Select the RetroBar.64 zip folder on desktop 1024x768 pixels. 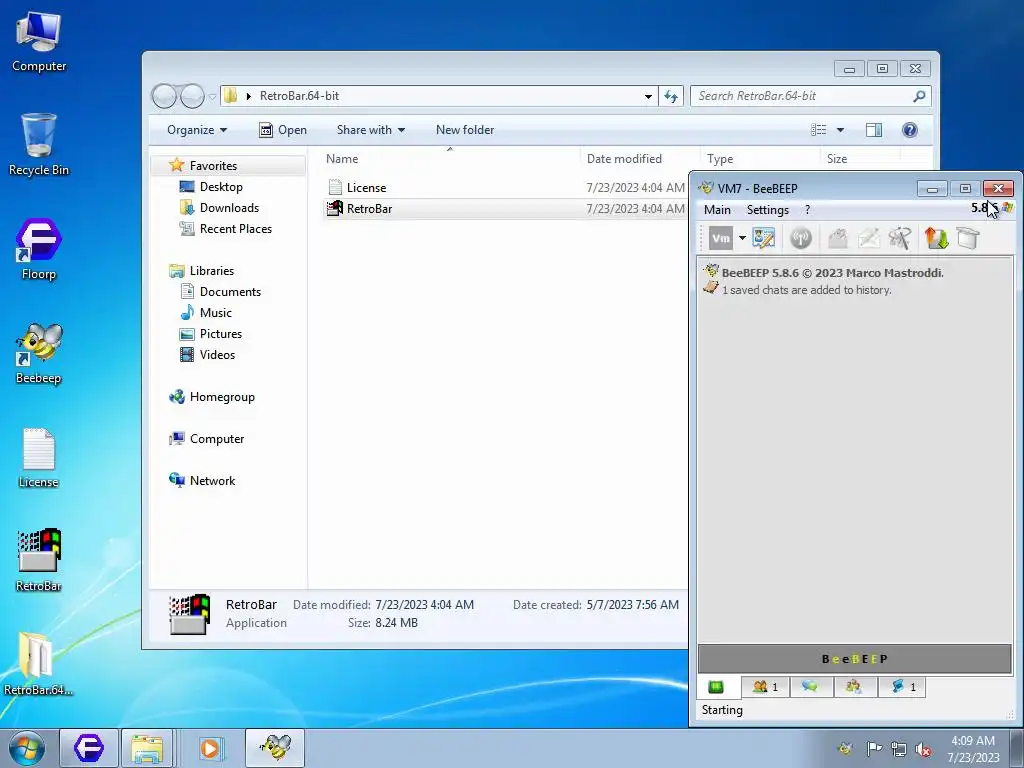[39, 663]
